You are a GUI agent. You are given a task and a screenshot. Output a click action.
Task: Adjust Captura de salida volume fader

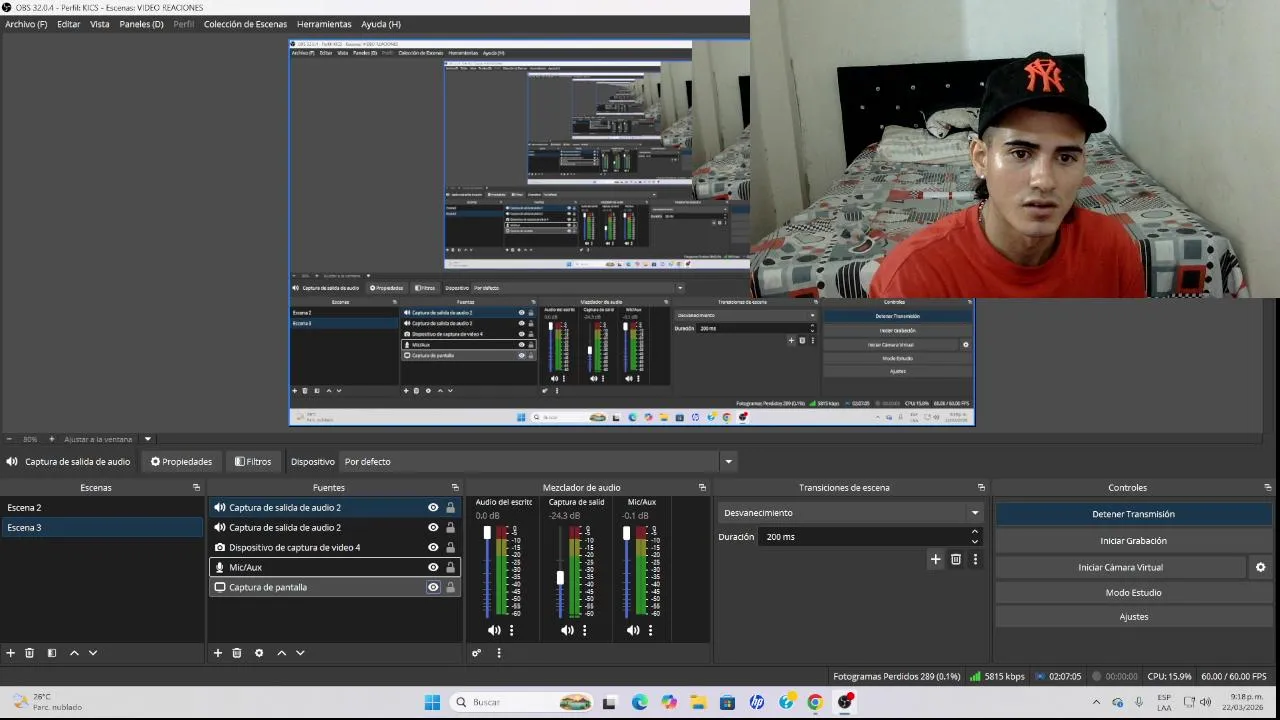click(x=560, y=578)
